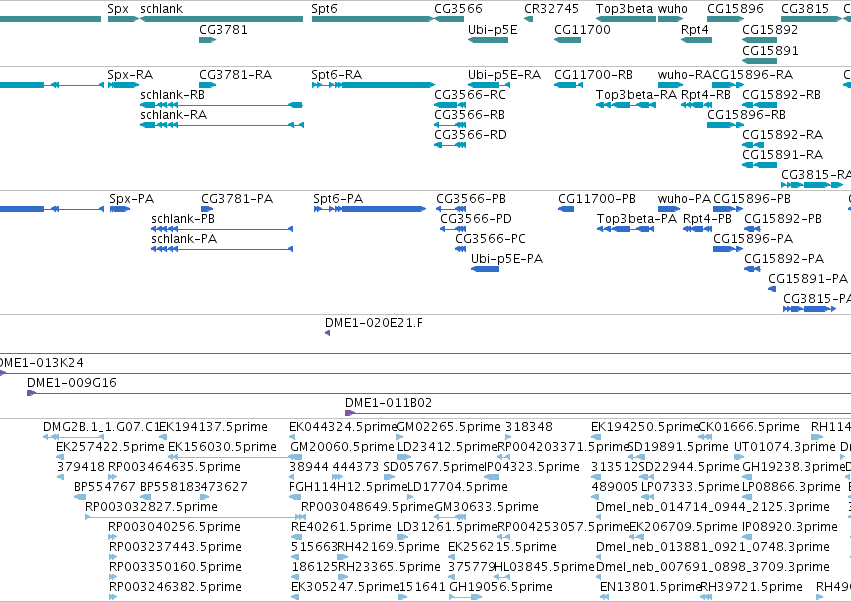Click protein Top3beta-PA
Viewport: 851px width, 602px height.
coord(637,219)
